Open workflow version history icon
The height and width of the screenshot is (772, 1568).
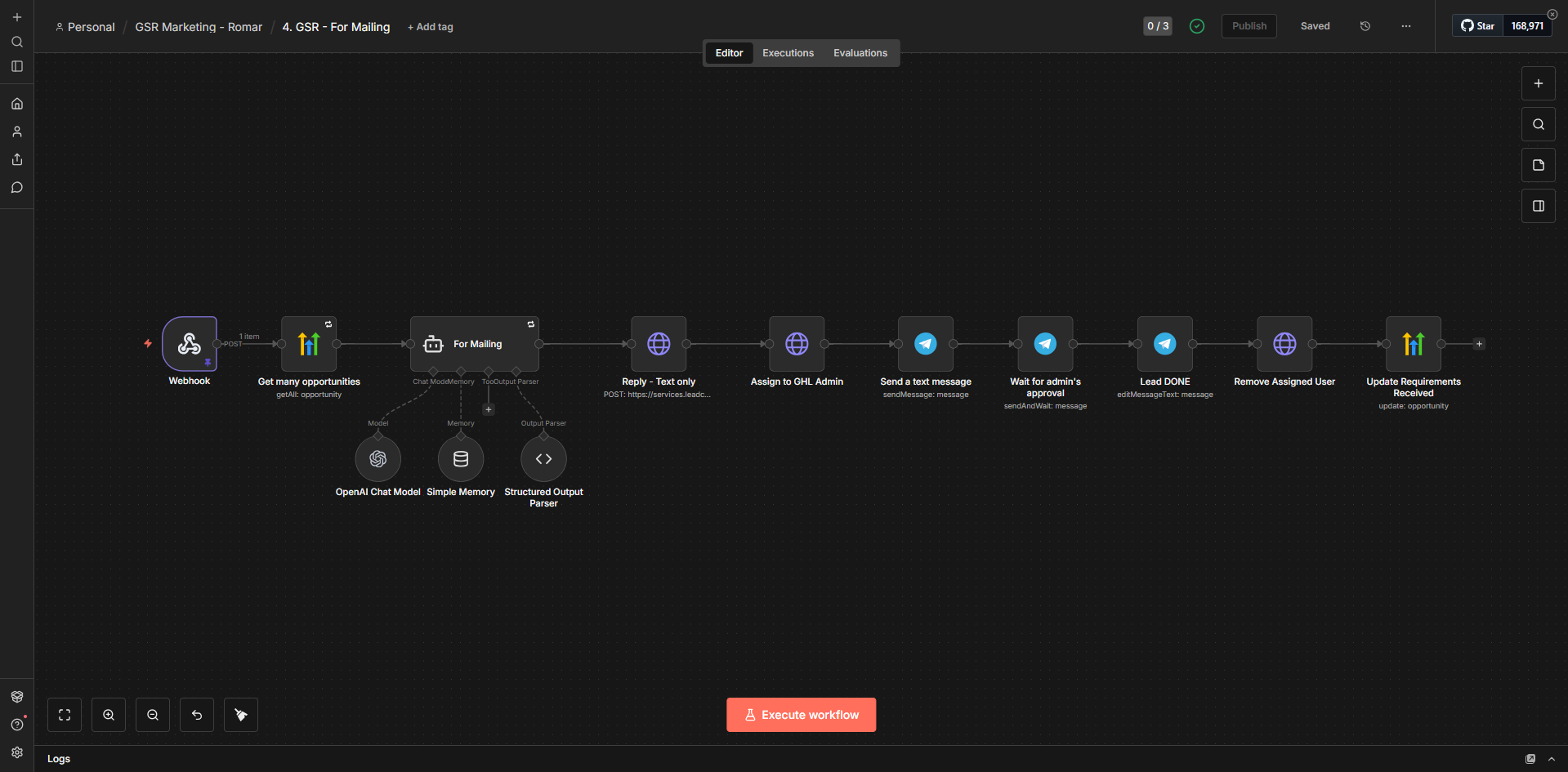(x=1365, y=26)
